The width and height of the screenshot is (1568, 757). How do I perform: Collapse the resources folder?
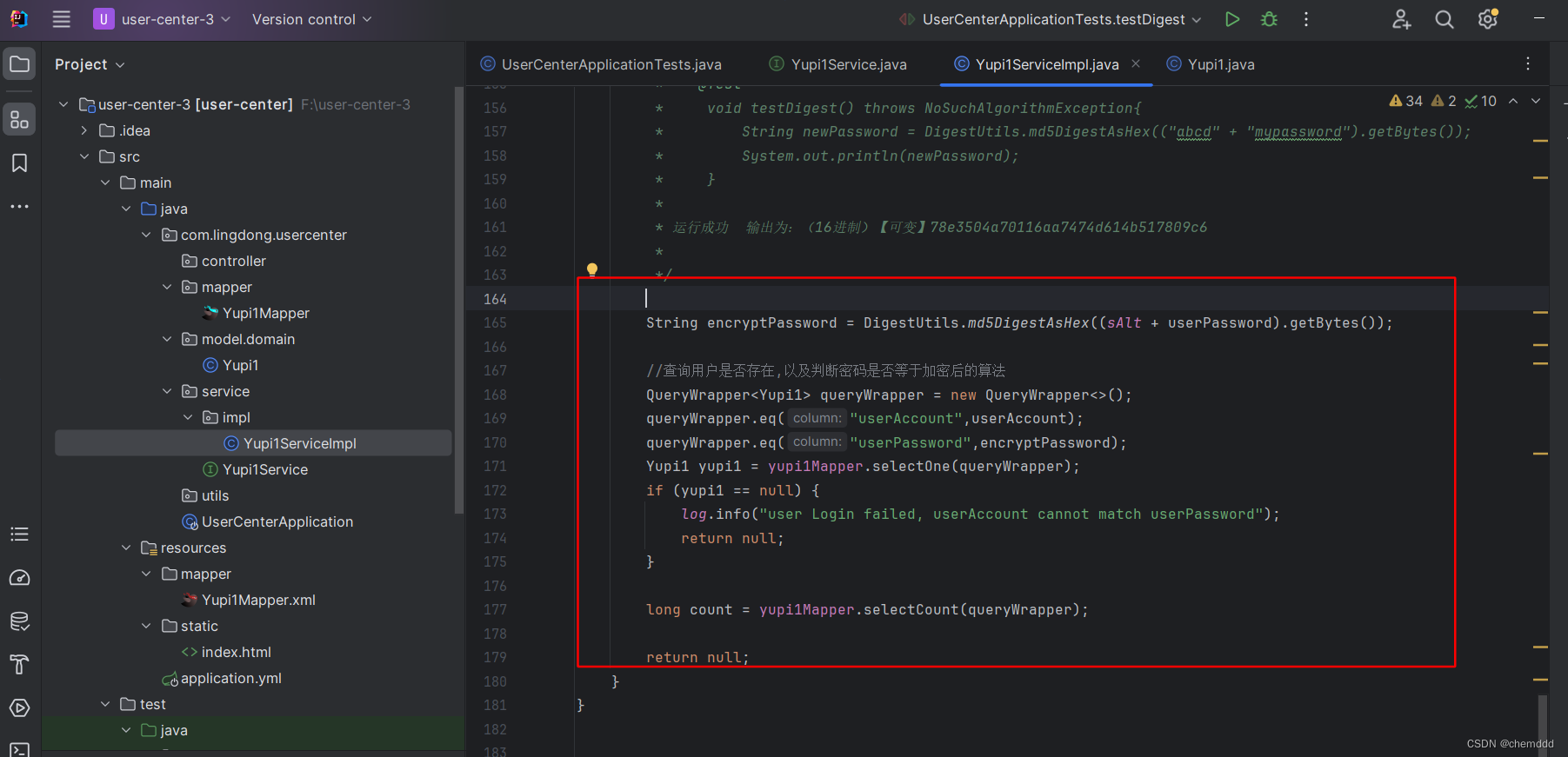click(126, 548)
